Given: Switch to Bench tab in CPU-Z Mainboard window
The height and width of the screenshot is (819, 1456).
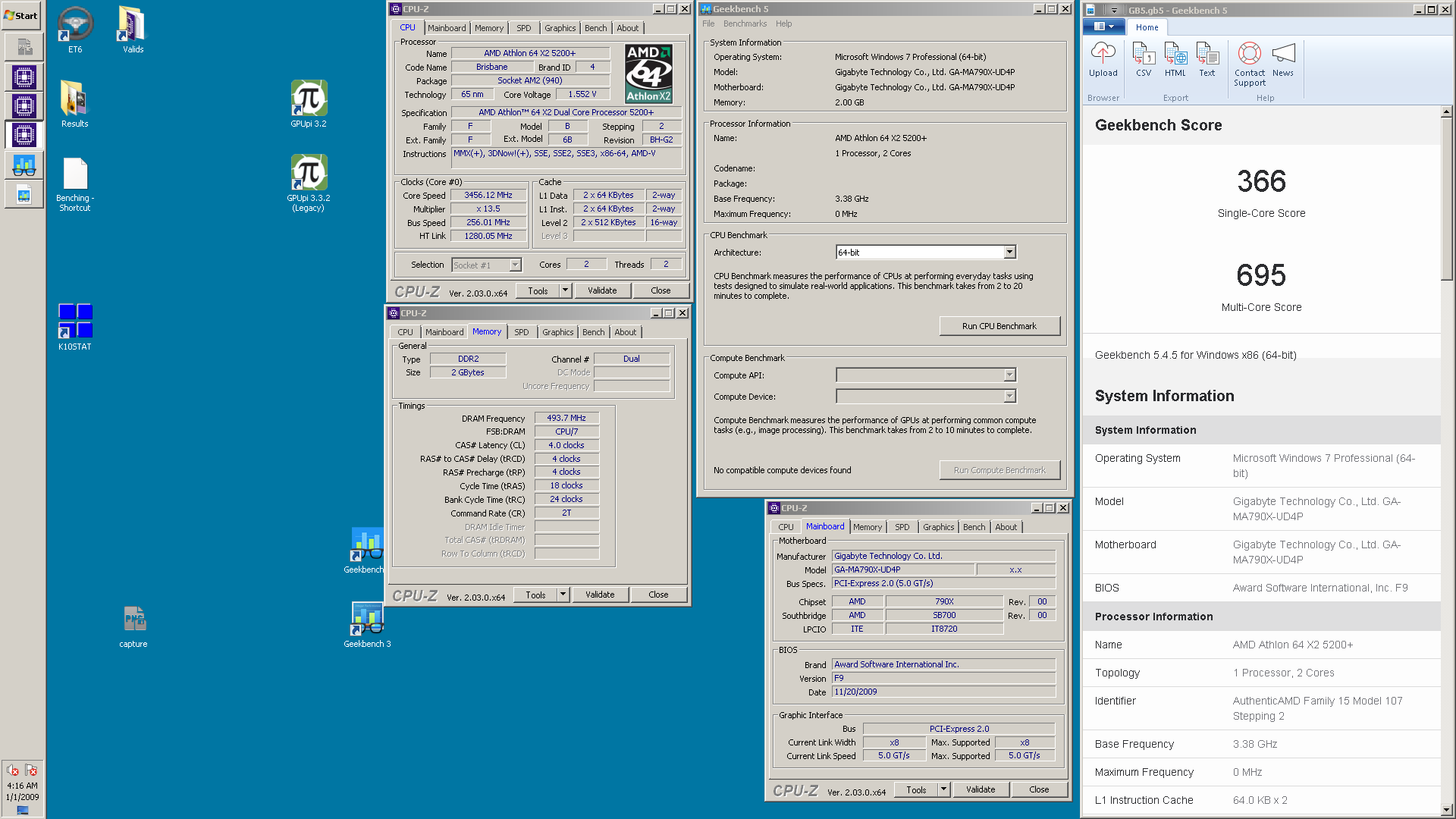Looking at the screenshot, I should pyautogui.click(x=974, y=527).
